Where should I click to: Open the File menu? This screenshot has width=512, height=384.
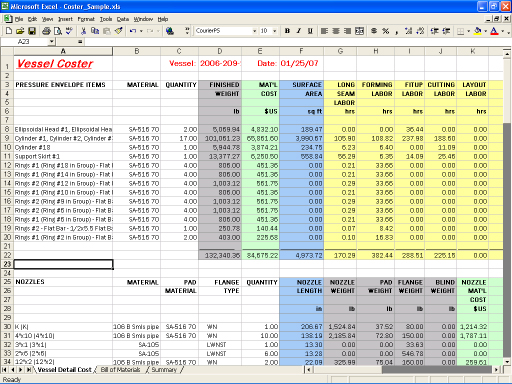(x=19, y=19)
